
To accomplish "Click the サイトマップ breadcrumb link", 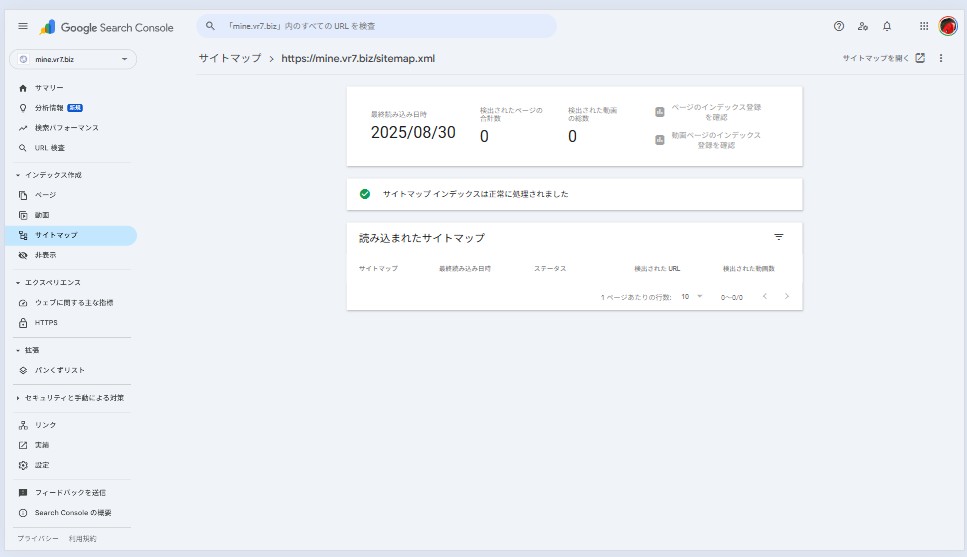I will [x=229, y=59].
